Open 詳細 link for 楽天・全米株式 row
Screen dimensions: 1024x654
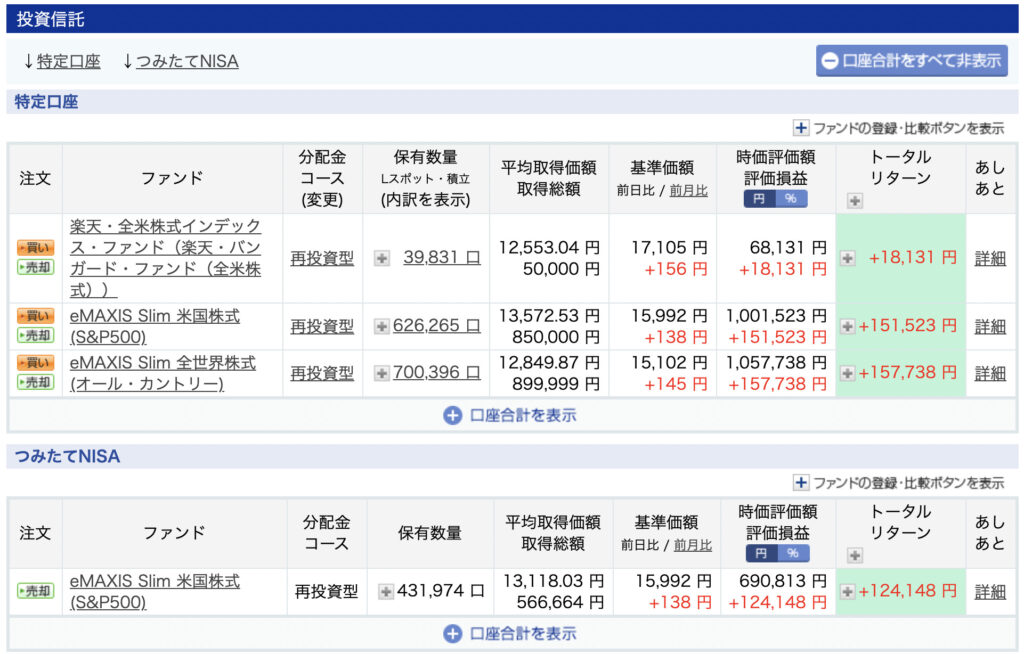(990, 259)
